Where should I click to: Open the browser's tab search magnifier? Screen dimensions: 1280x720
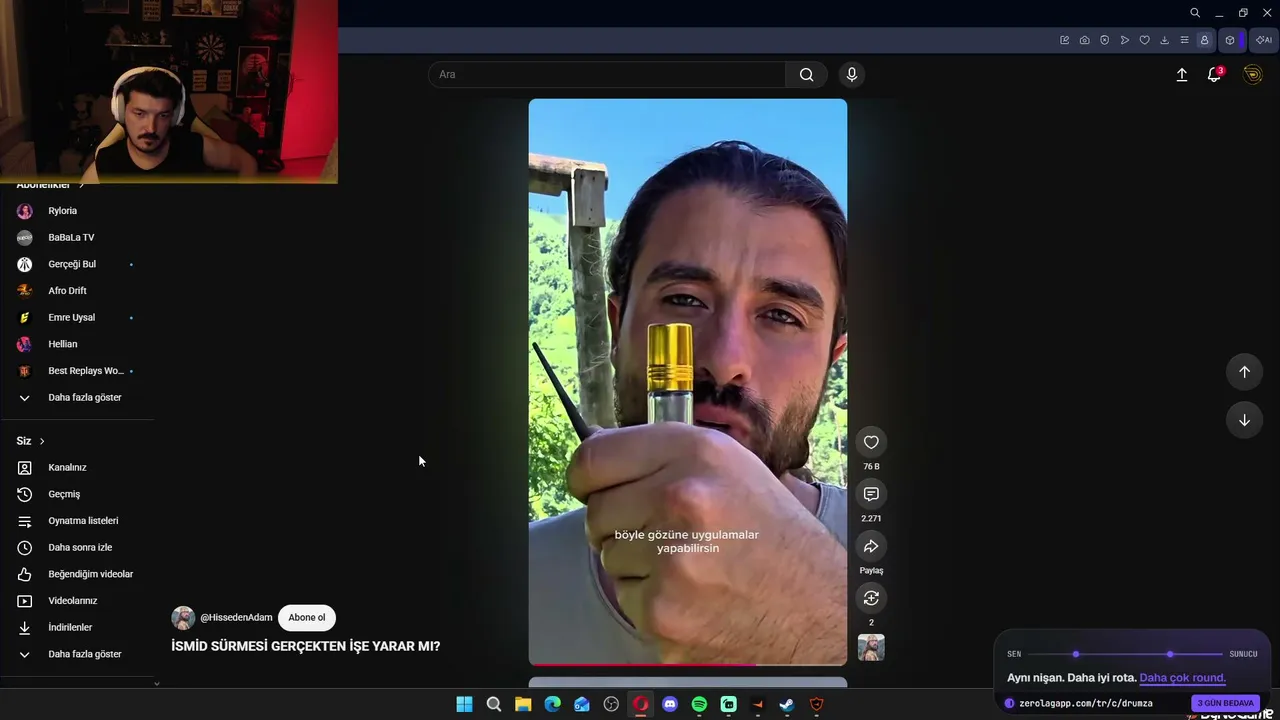coord(1195,13)
